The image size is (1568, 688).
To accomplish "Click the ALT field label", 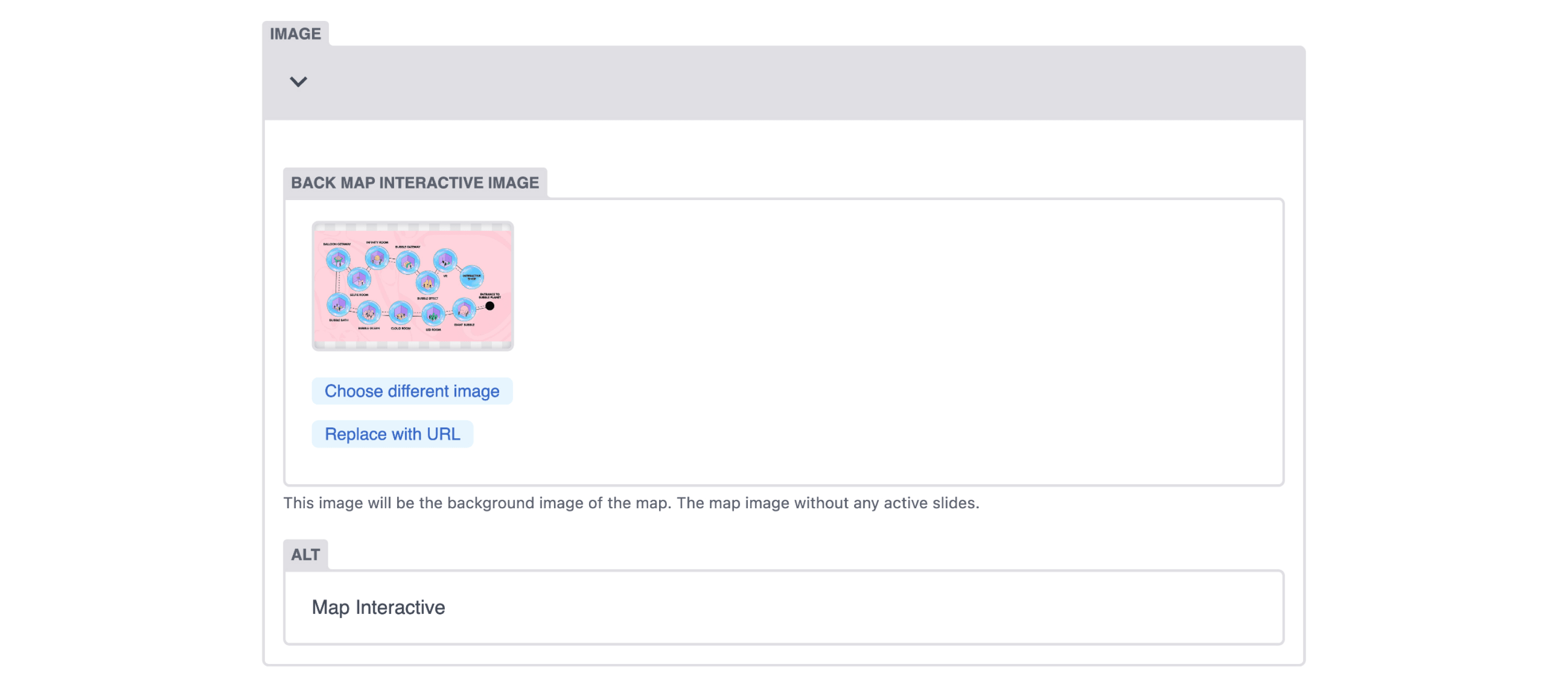I will (305, 554).
